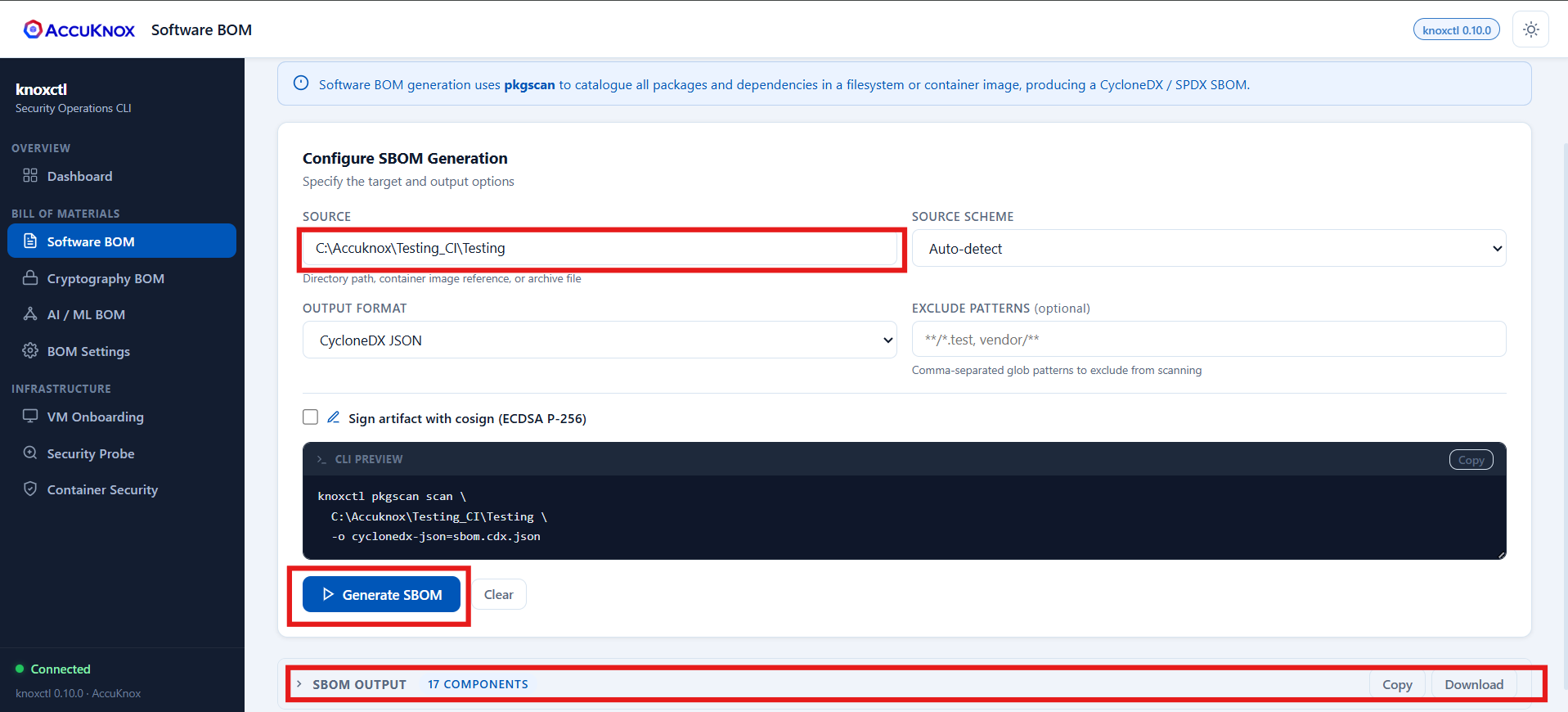
Task: Select Software BOM in the sidebar
Action: coord(122,241)
